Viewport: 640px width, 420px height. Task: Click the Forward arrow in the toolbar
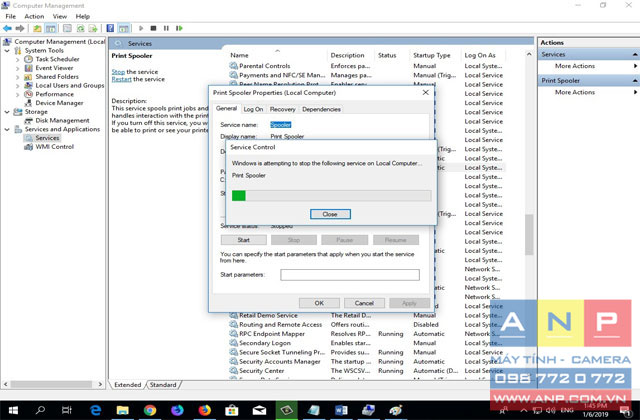click(x=20, y=28)
